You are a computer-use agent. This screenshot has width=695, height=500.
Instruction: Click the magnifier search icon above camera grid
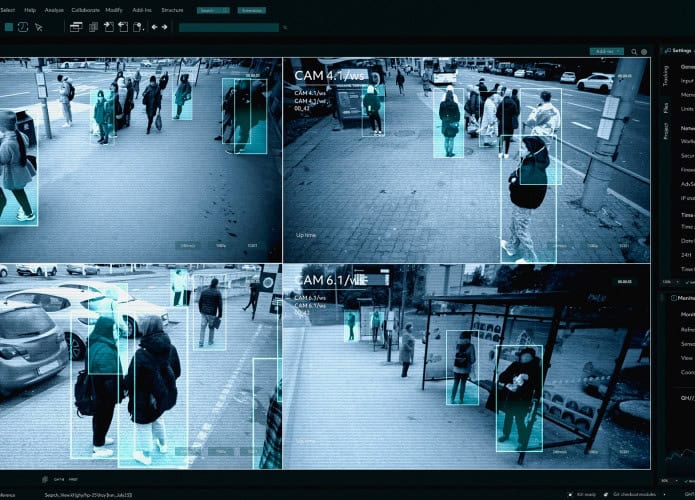[633, 50]
